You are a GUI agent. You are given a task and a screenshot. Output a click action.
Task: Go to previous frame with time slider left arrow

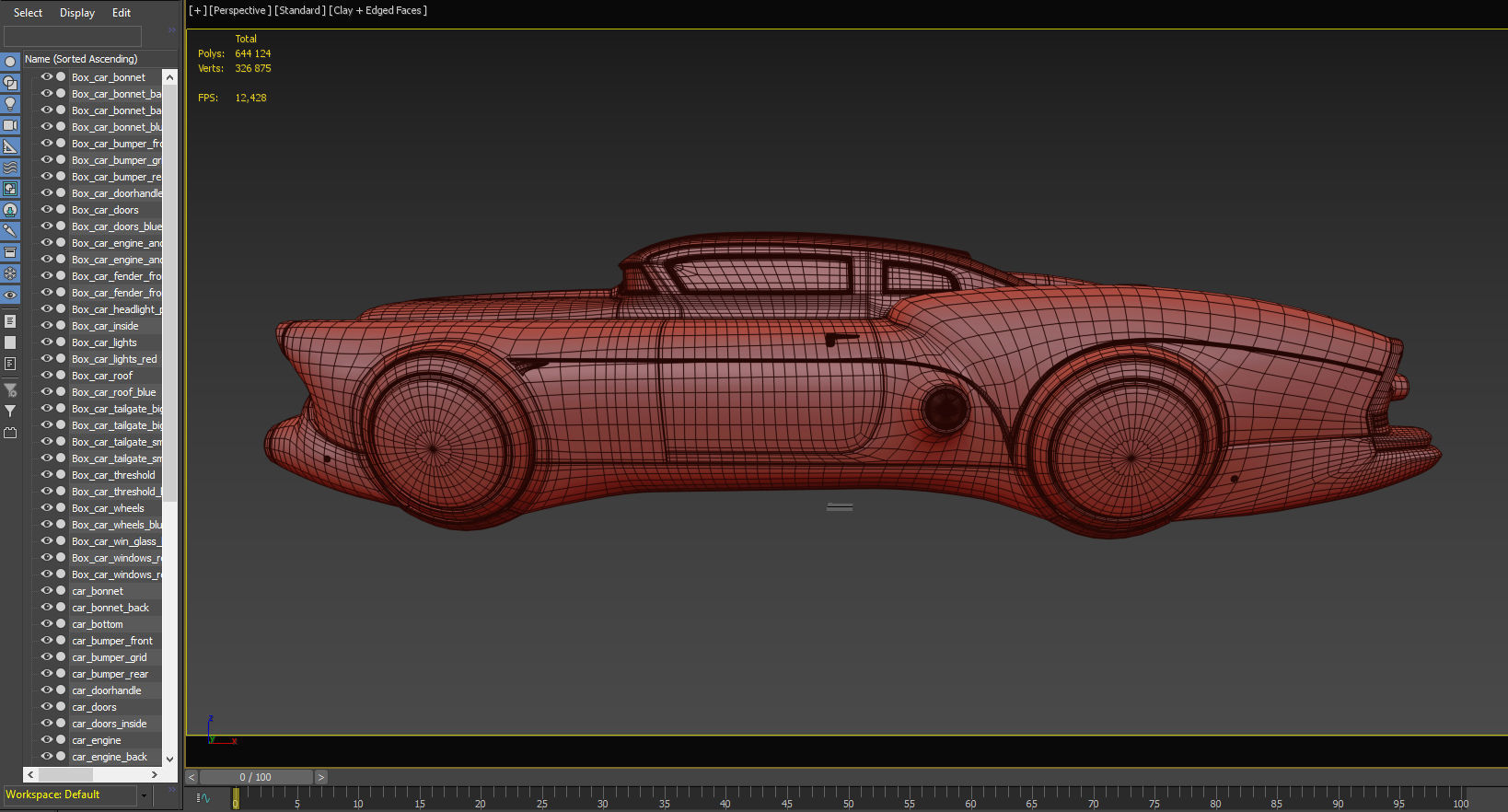click(191, 777)
